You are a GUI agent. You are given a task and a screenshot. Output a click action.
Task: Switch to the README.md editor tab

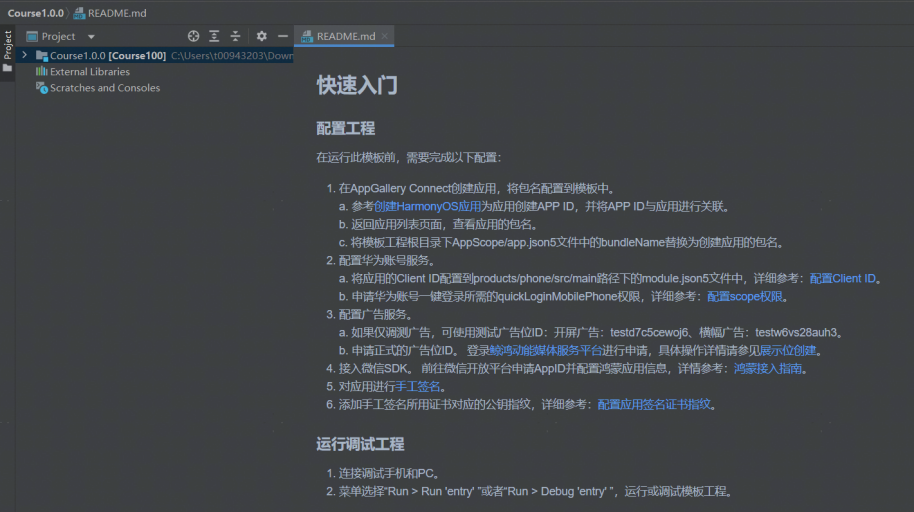tap(345, 36)
